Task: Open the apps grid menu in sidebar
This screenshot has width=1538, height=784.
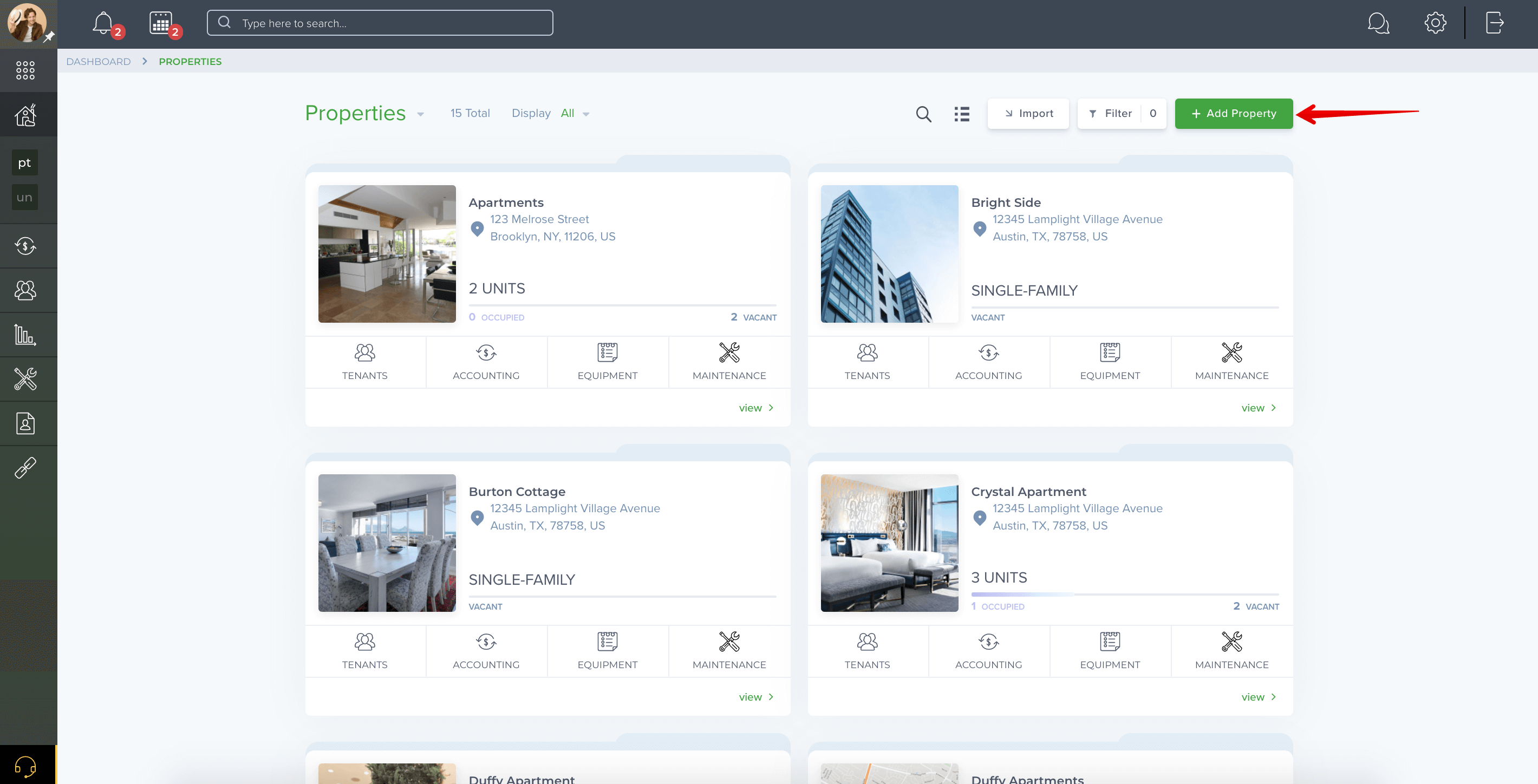Action: tap(25, 70)
